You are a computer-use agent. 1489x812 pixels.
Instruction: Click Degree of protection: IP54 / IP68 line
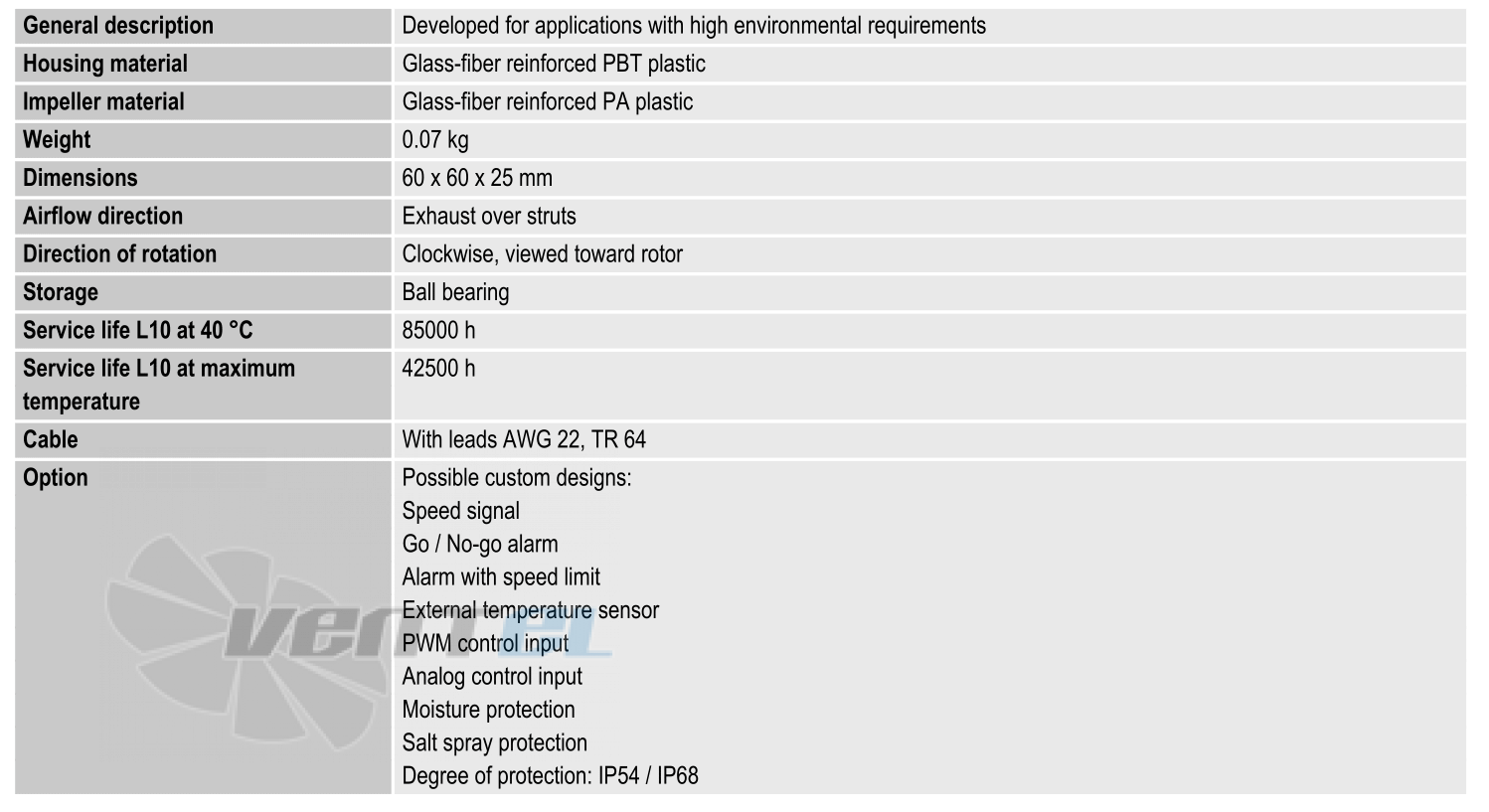pyautogui.click(x=550, y=775)
